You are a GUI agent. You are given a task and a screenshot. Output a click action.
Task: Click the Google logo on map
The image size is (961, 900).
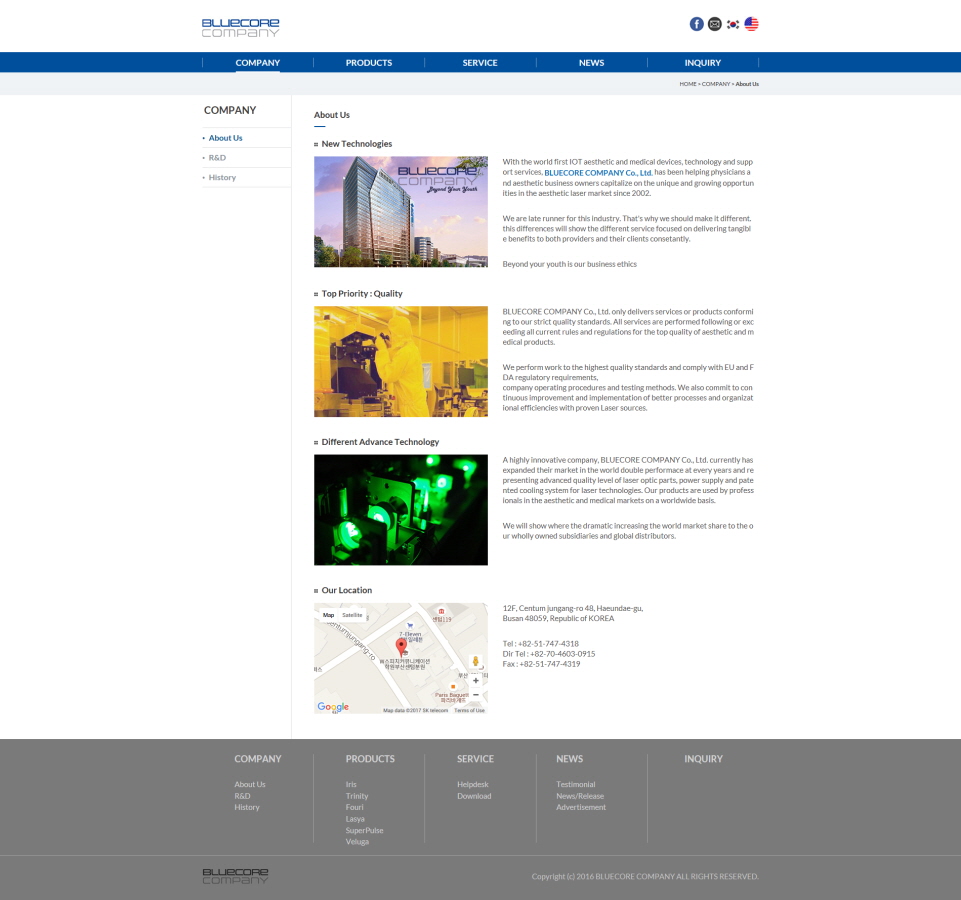333,706
